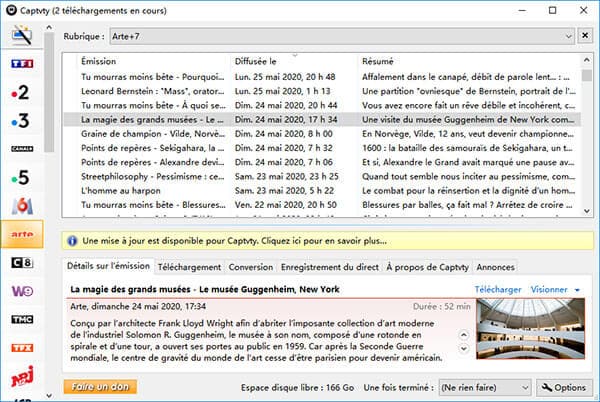Expand the Visionner dropdown arrow
Image resolution: width=600 pixels, height=402 pixels.
tap(577, 290)
